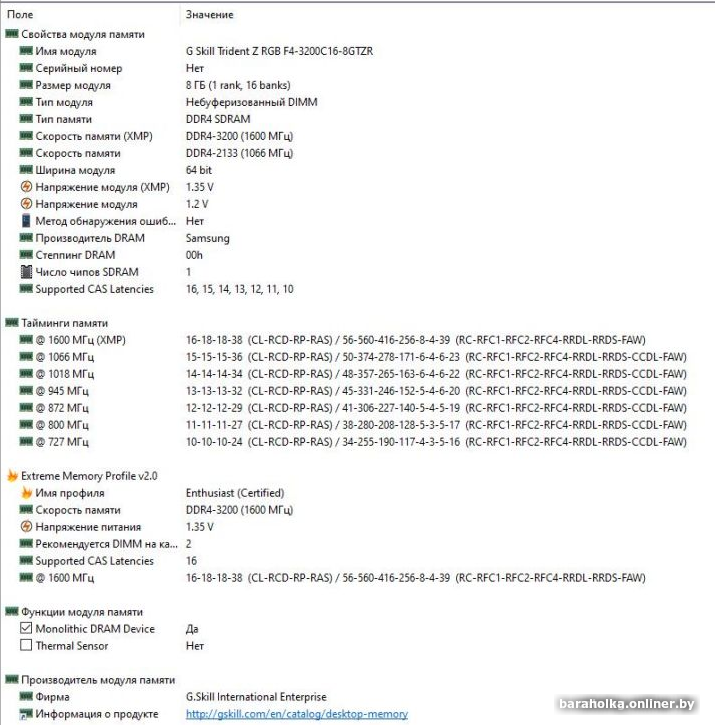Viewport: 715px width, 725px height.
Task: Toggle the Thermal Sensor checkbox
Action: click(x=26, y=645)
